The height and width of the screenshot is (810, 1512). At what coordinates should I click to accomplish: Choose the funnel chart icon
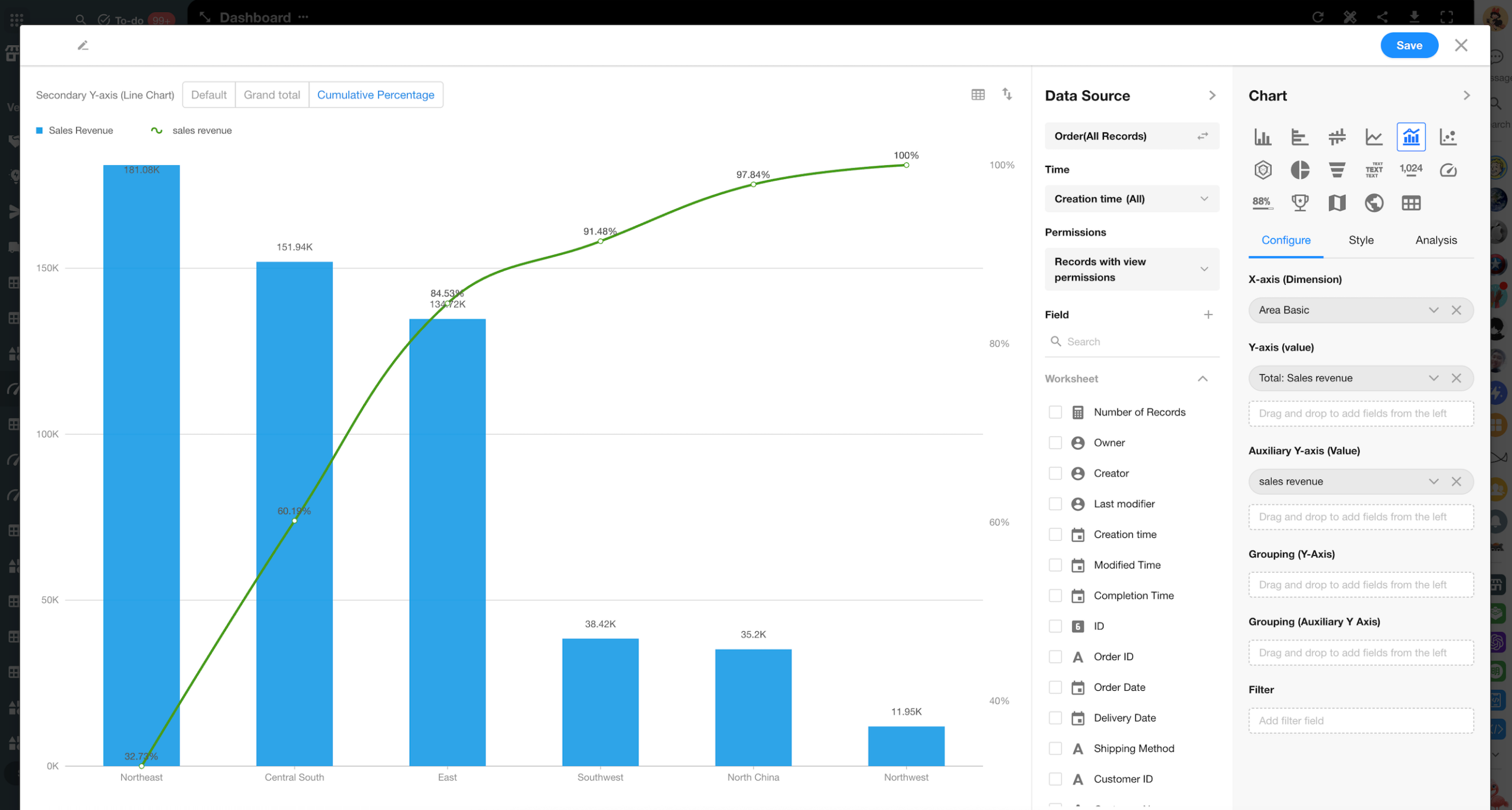(1337, 170)
